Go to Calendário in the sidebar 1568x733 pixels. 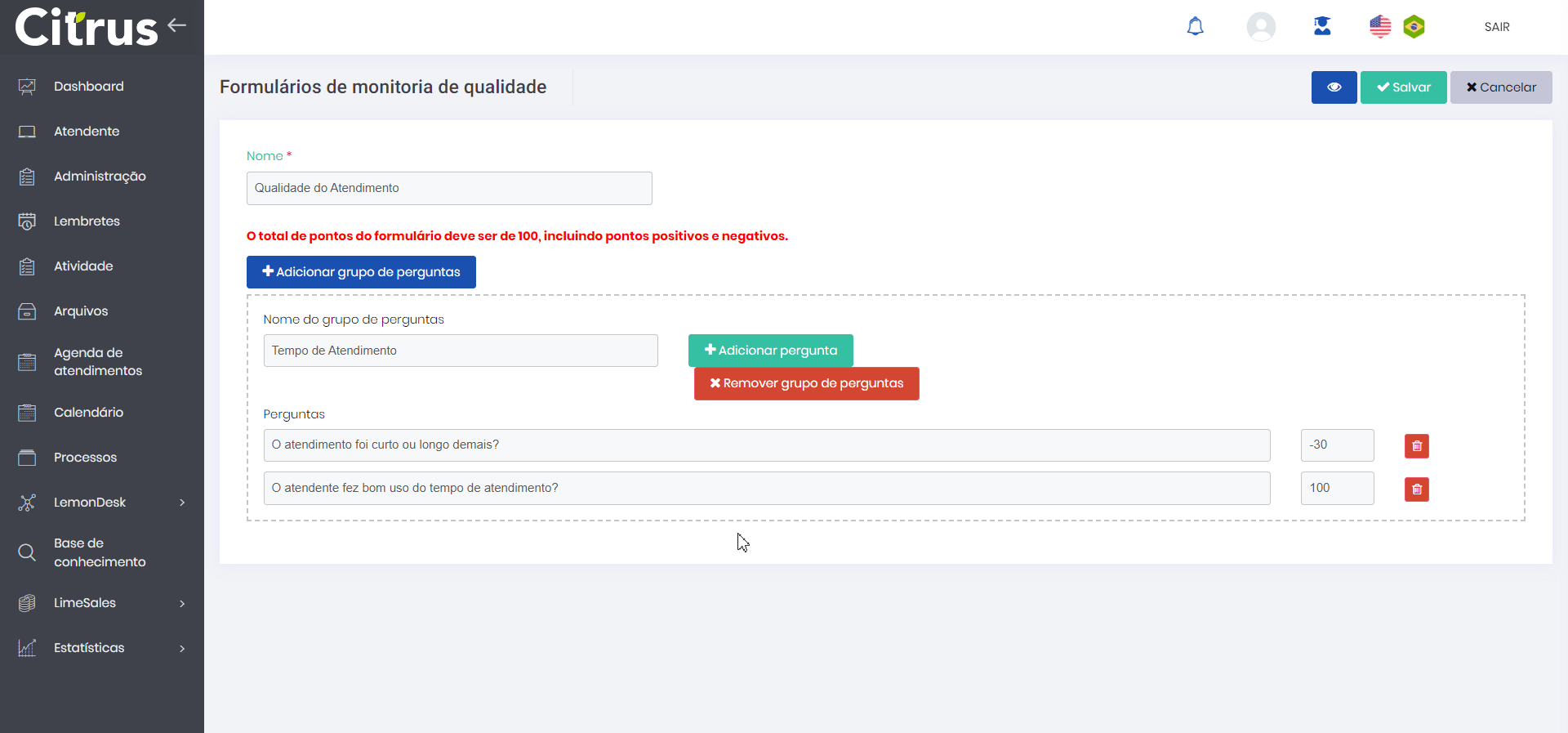coord(88,413)
